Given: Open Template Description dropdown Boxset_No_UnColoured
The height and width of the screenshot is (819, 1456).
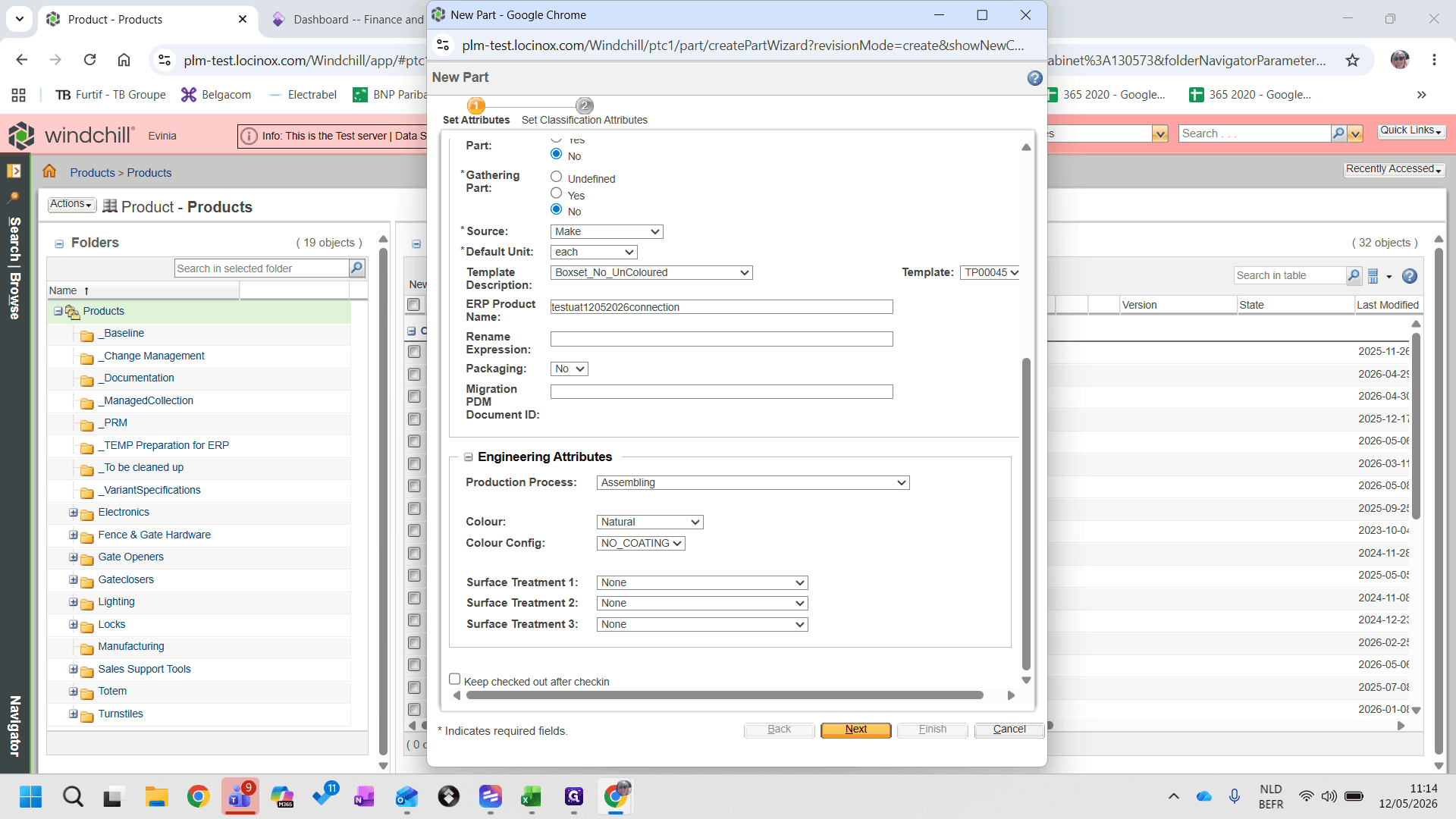Looking at the screenshot, I should pyautogui.click(x=651, y=272).
